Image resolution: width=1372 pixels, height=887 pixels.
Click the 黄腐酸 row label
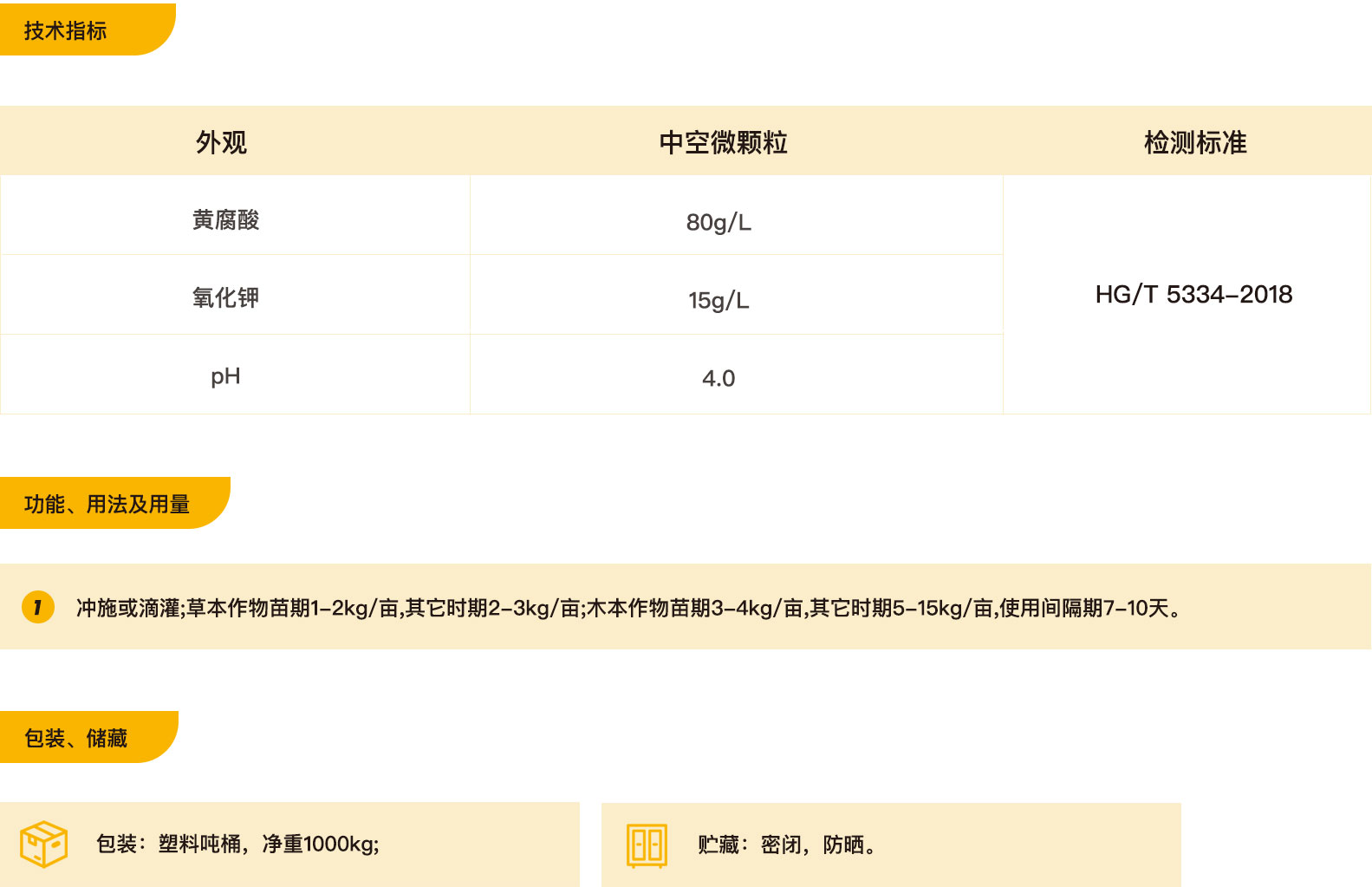point(225,220)
